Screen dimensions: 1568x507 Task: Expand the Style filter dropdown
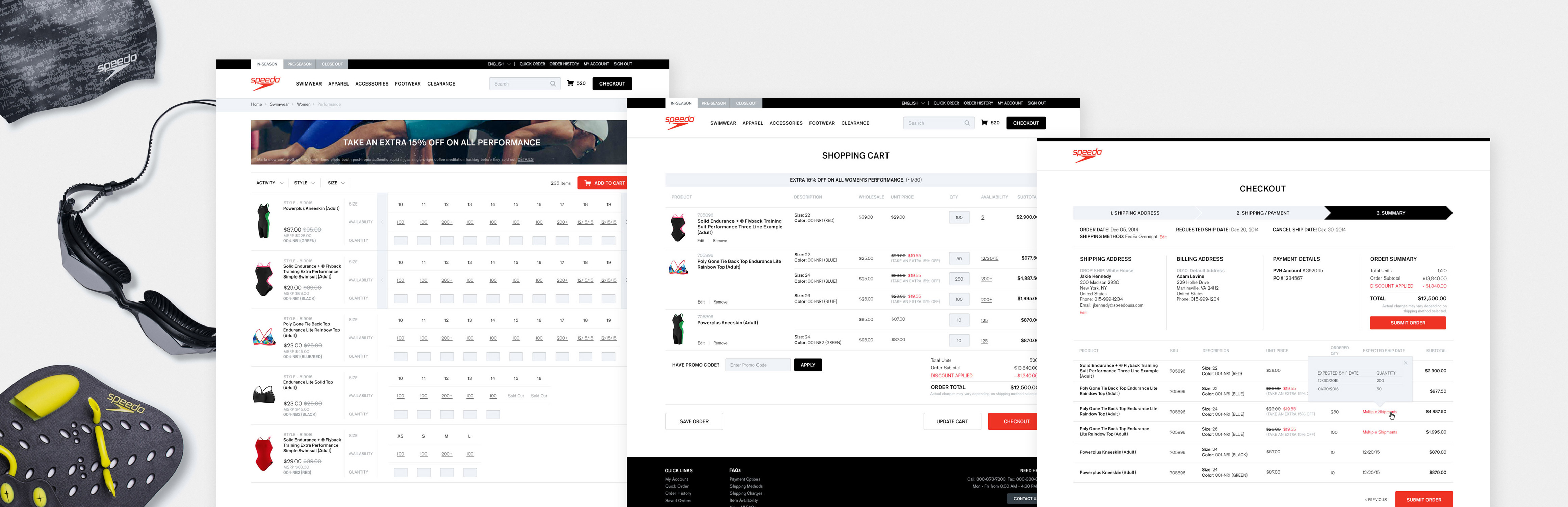(x=304, y=183)
